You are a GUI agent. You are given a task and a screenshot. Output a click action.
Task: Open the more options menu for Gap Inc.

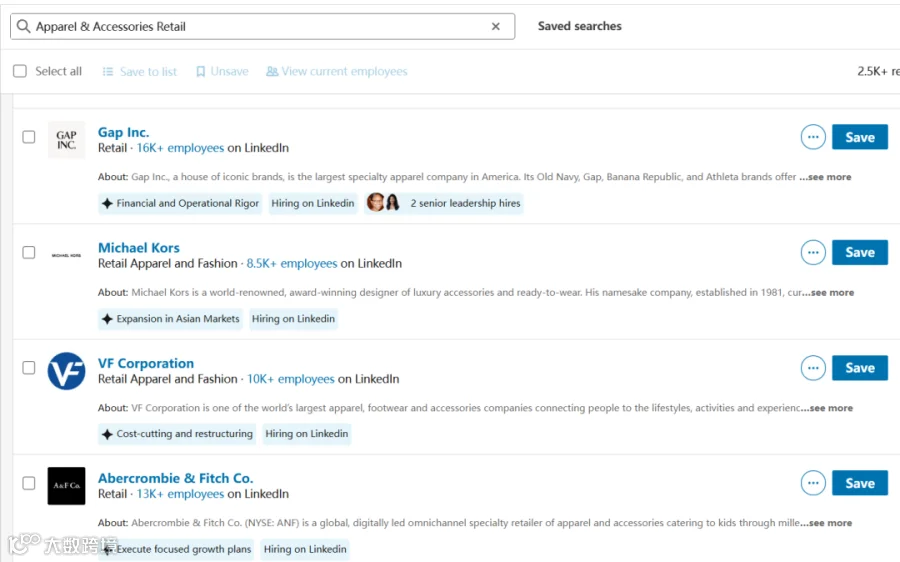(x=813, y=137)
